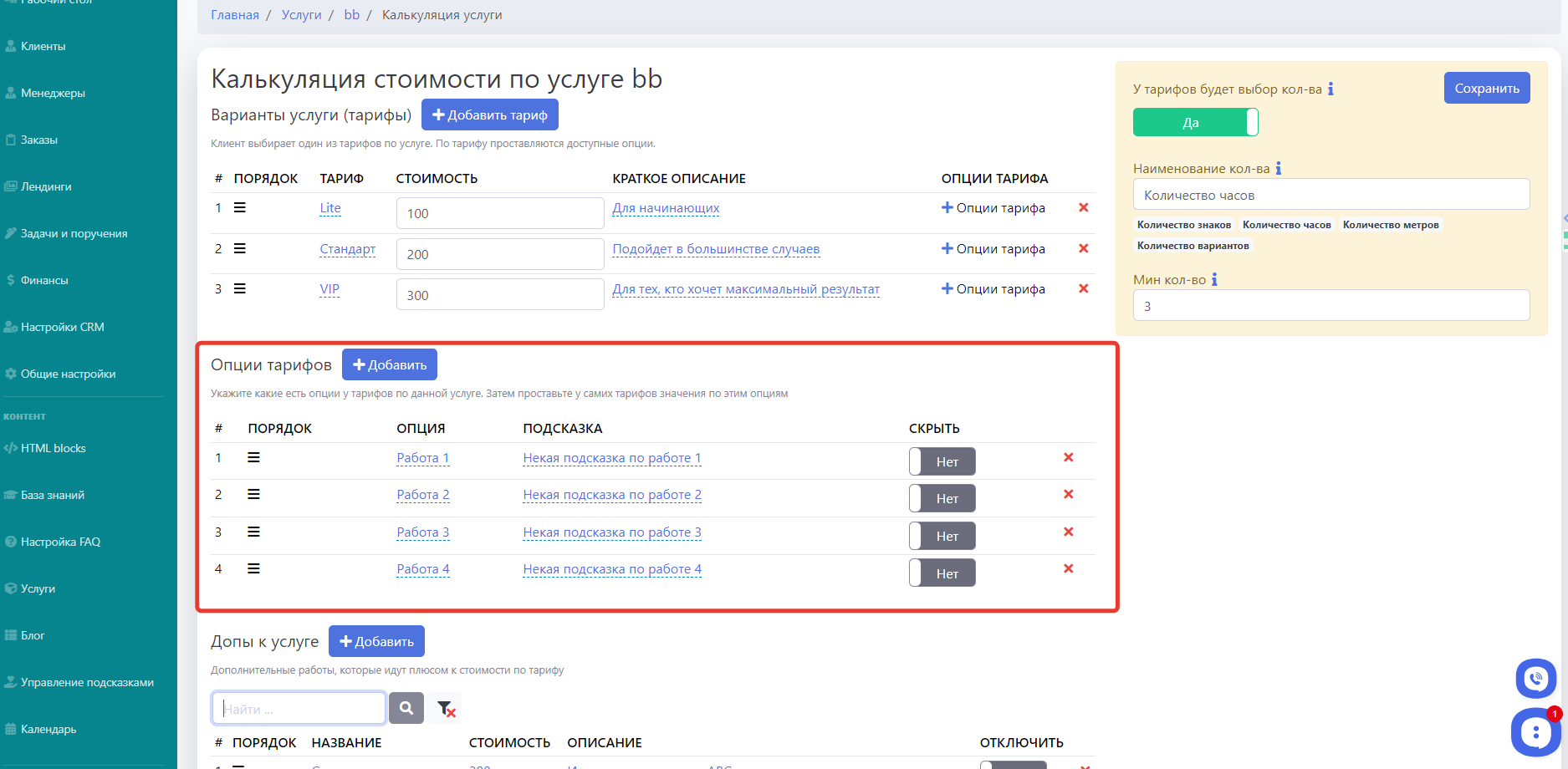Remove option Работа 3 with red X
The image size is (1568, 769).
1068,532
